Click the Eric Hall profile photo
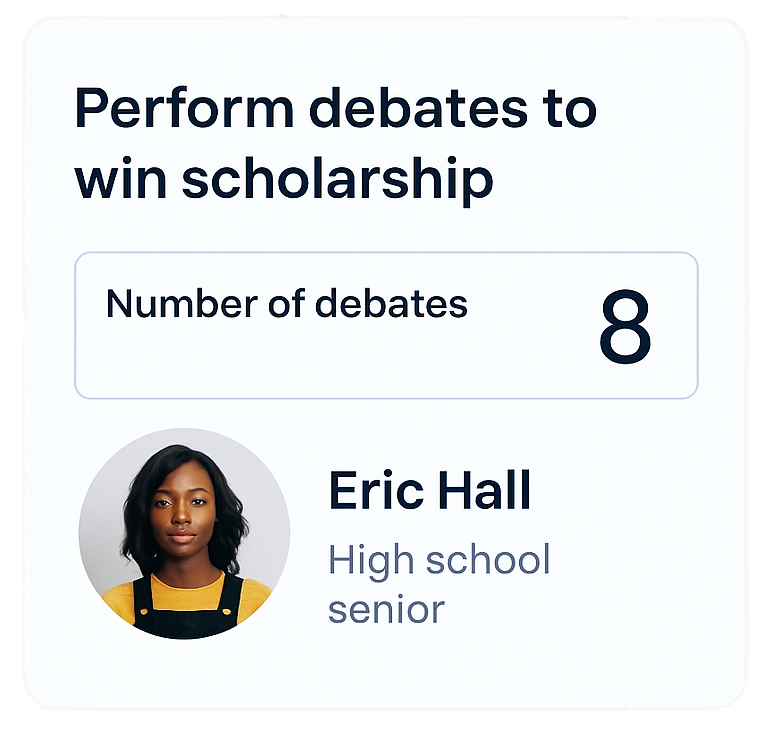Viewport: 759px width, 734px height. point(184,534)
